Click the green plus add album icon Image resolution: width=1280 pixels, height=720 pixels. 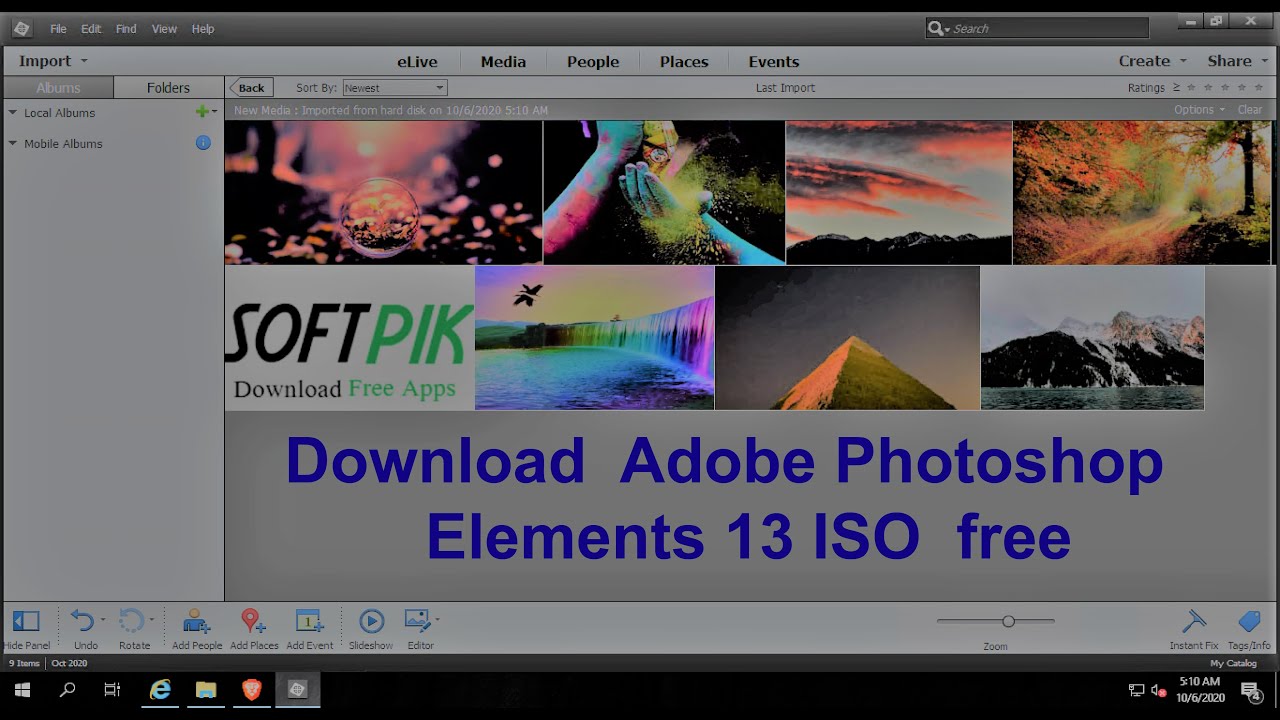[x=202, y=112]
